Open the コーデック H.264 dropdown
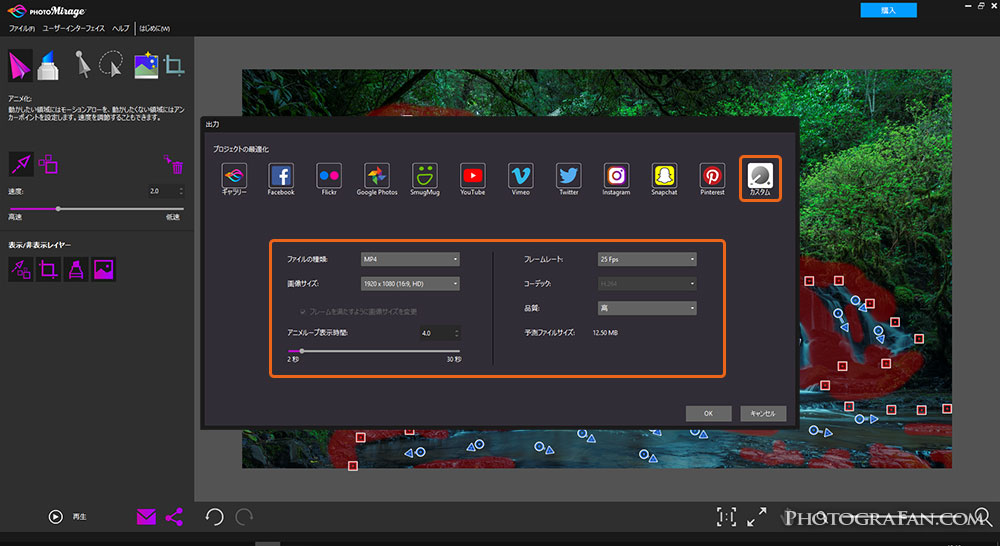The image size is (1000, 546). (647, 284)
